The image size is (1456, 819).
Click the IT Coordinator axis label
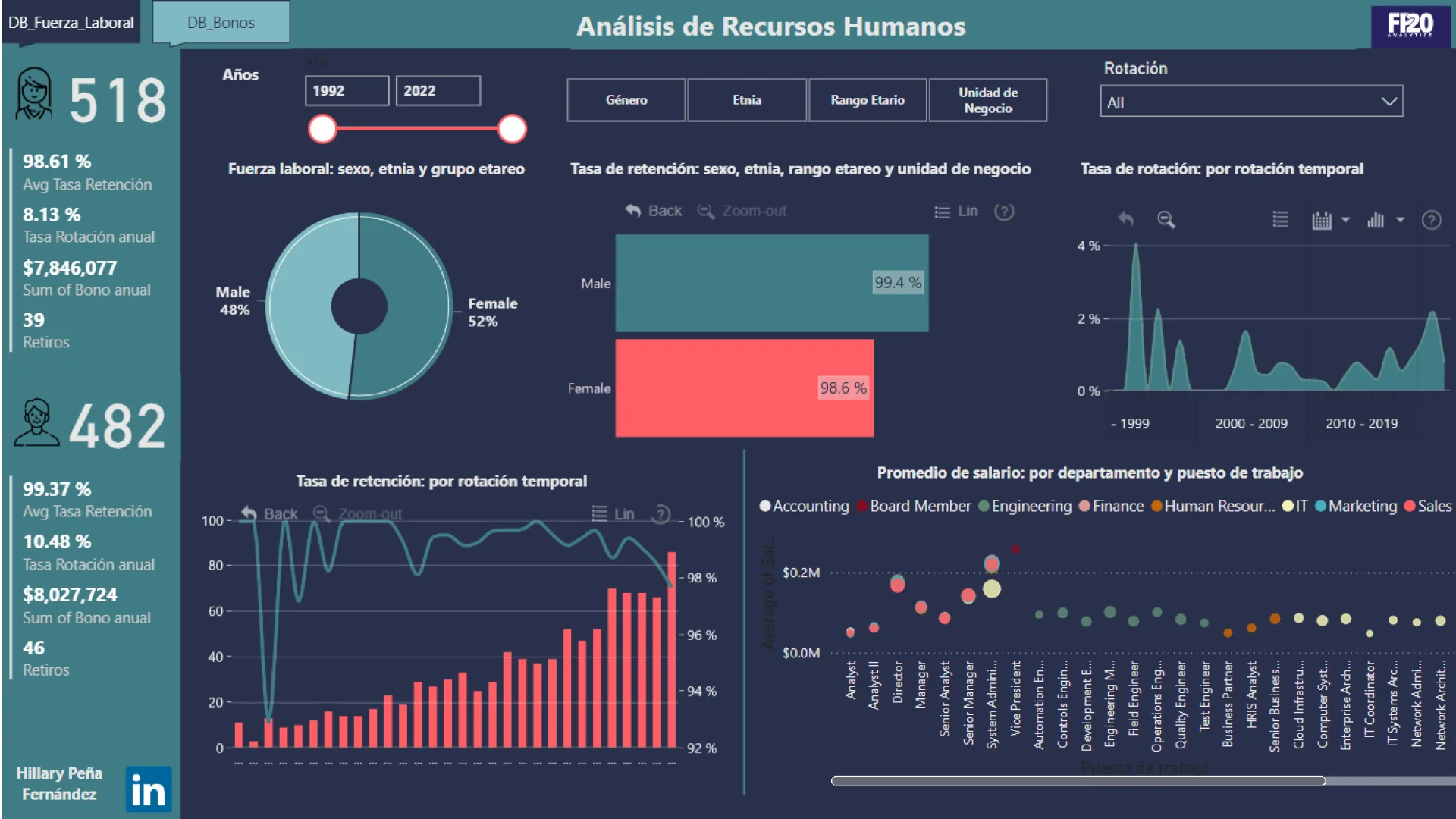point(1369,699)
